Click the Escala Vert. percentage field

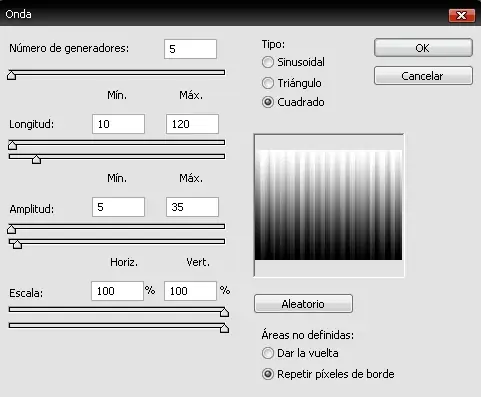(190, 291)
